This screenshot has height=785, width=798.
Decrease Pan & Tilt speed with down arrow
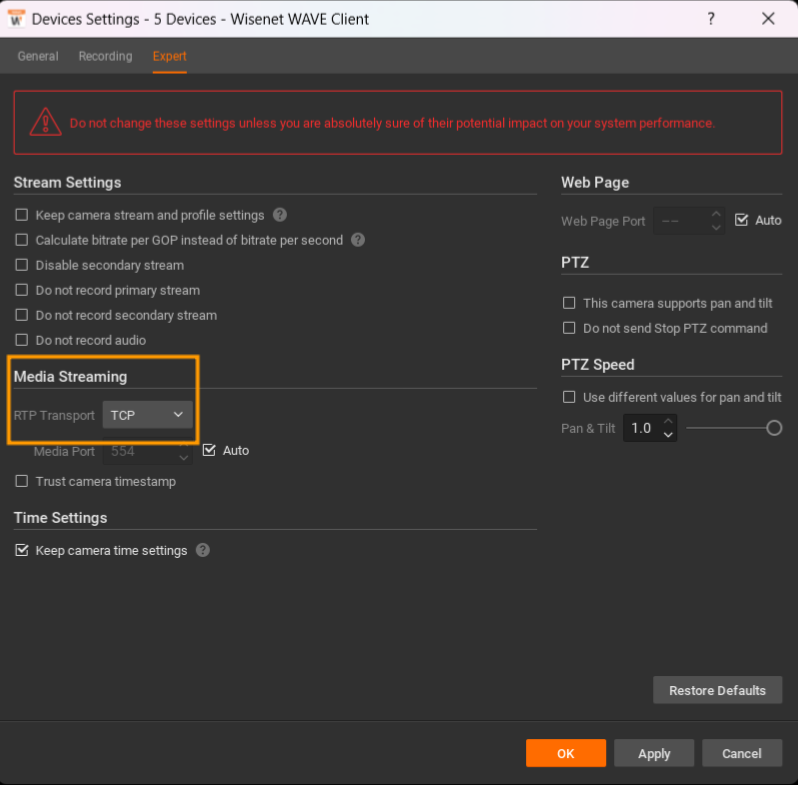[668, 435]
